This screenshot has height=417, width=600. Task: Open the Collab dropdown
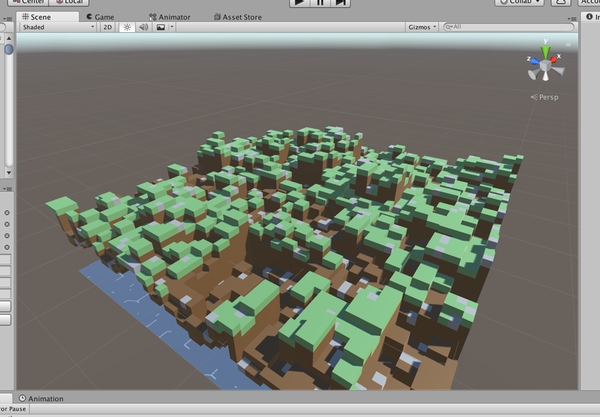[x=519, y=2]
